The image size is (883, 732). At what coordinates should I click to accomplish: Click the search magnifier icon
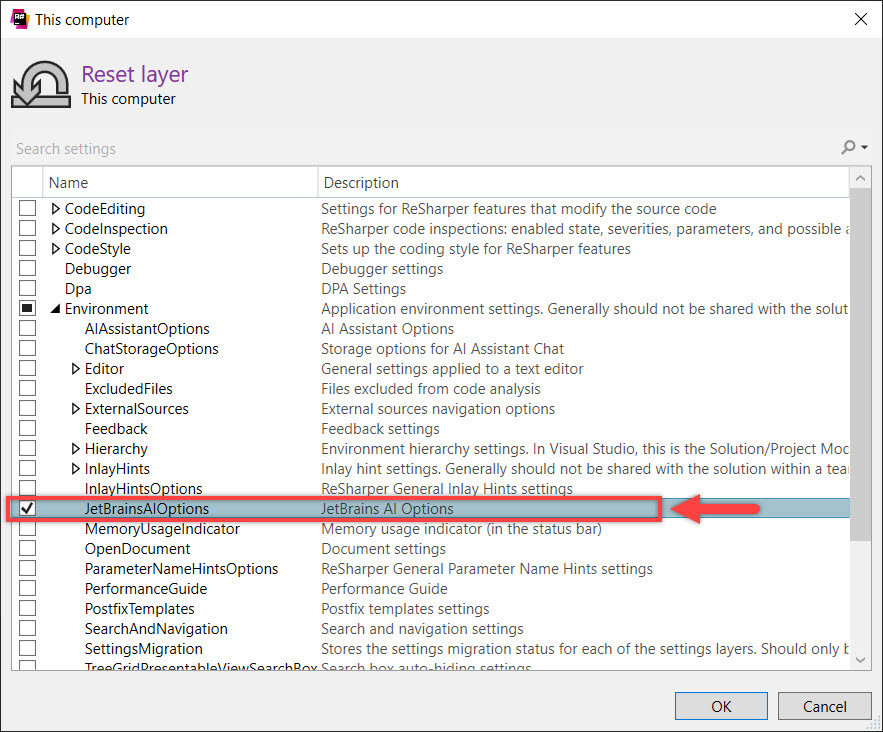pyautogui.click(x=848, y=148)
